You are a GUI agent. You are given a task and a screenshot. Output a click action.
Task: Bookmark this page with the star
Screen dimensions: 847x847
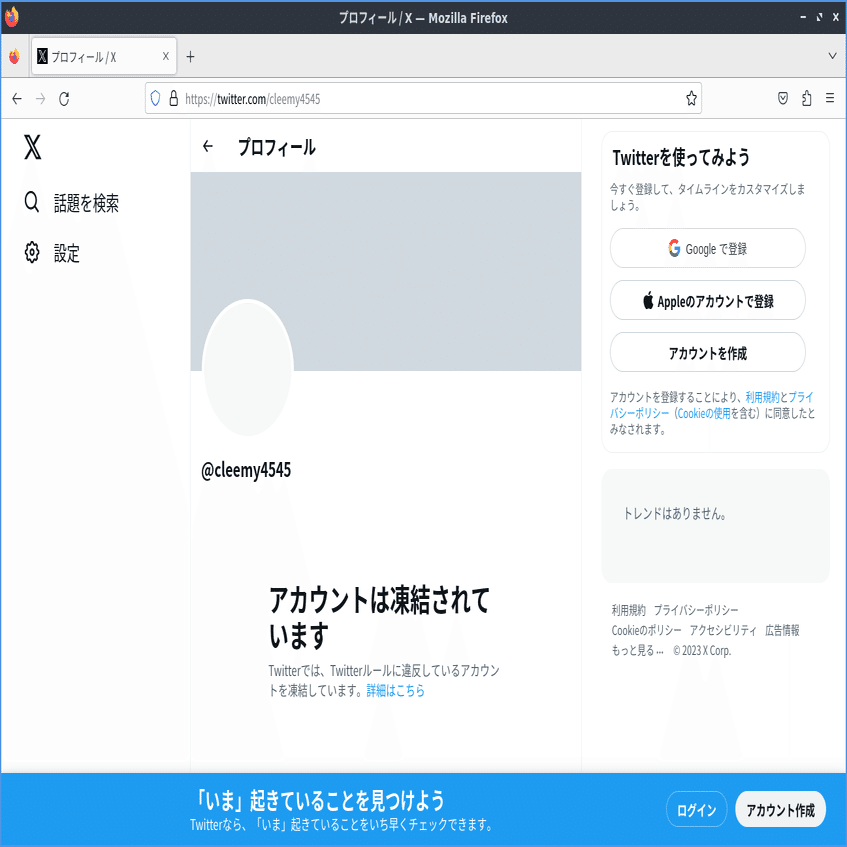point(691,98)
